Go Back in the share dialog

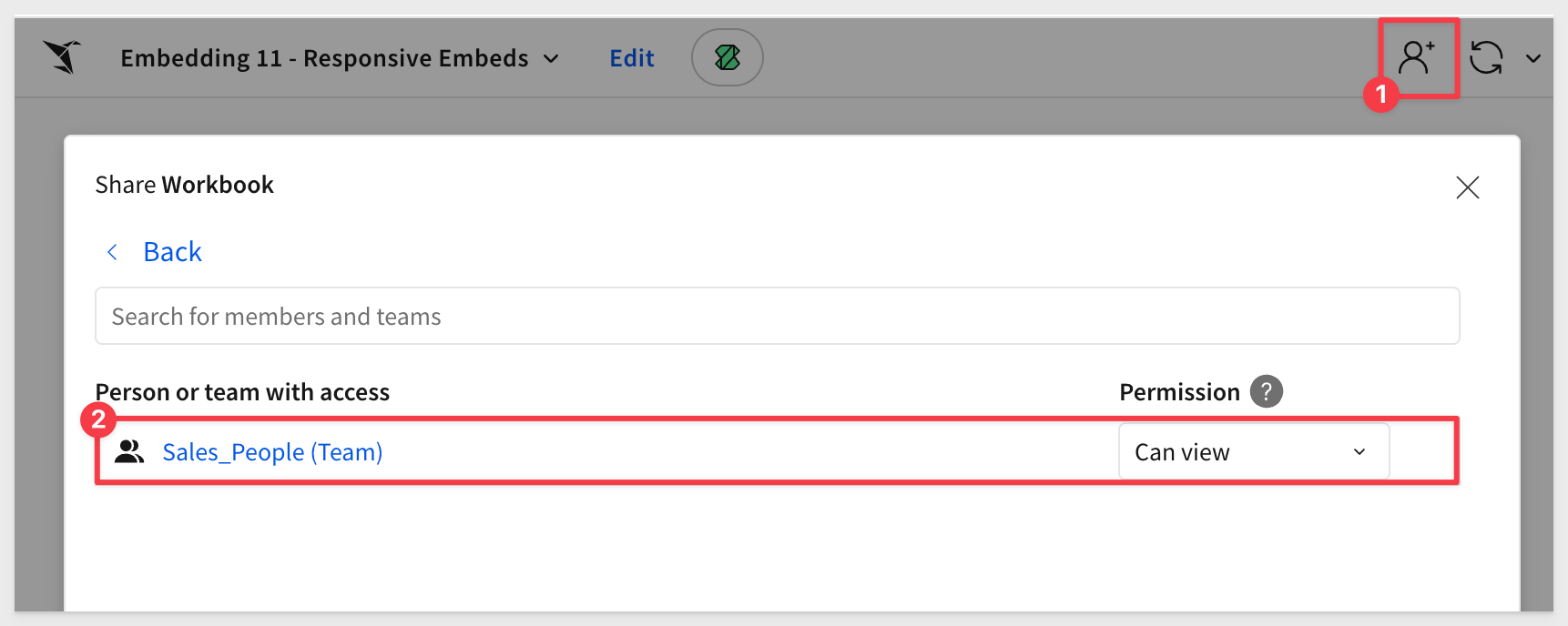pos(172,252)
